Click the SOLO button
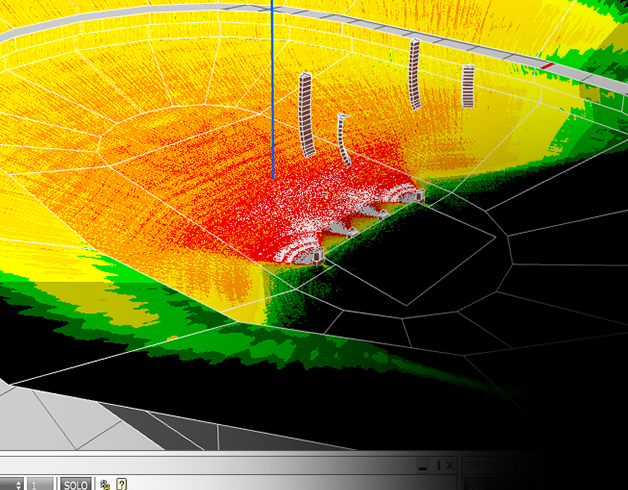Image resolution: width=628 pixels, height=490 pixels. pos(75,484)
